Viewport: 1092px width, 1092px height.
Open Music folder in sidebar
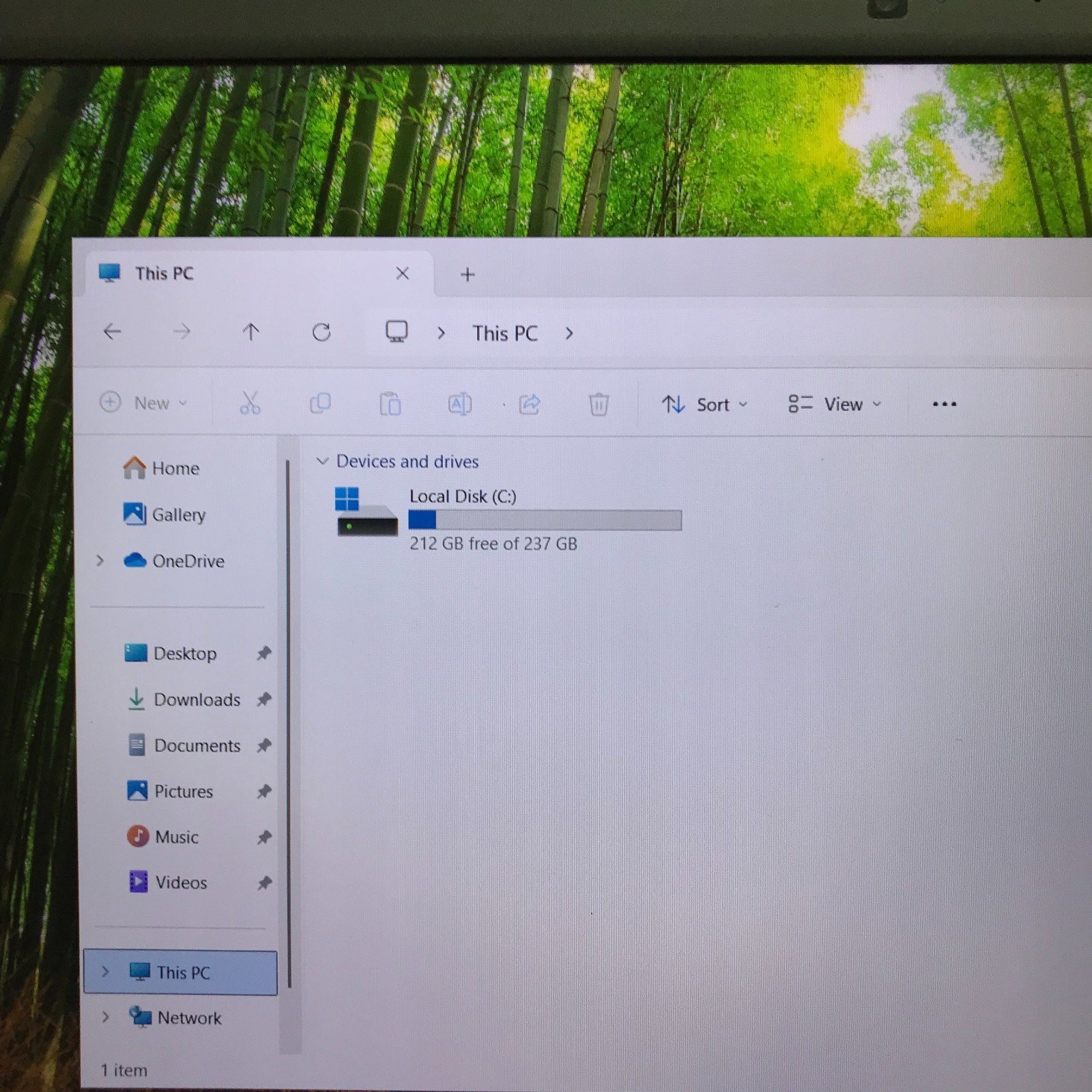(162, 836)
